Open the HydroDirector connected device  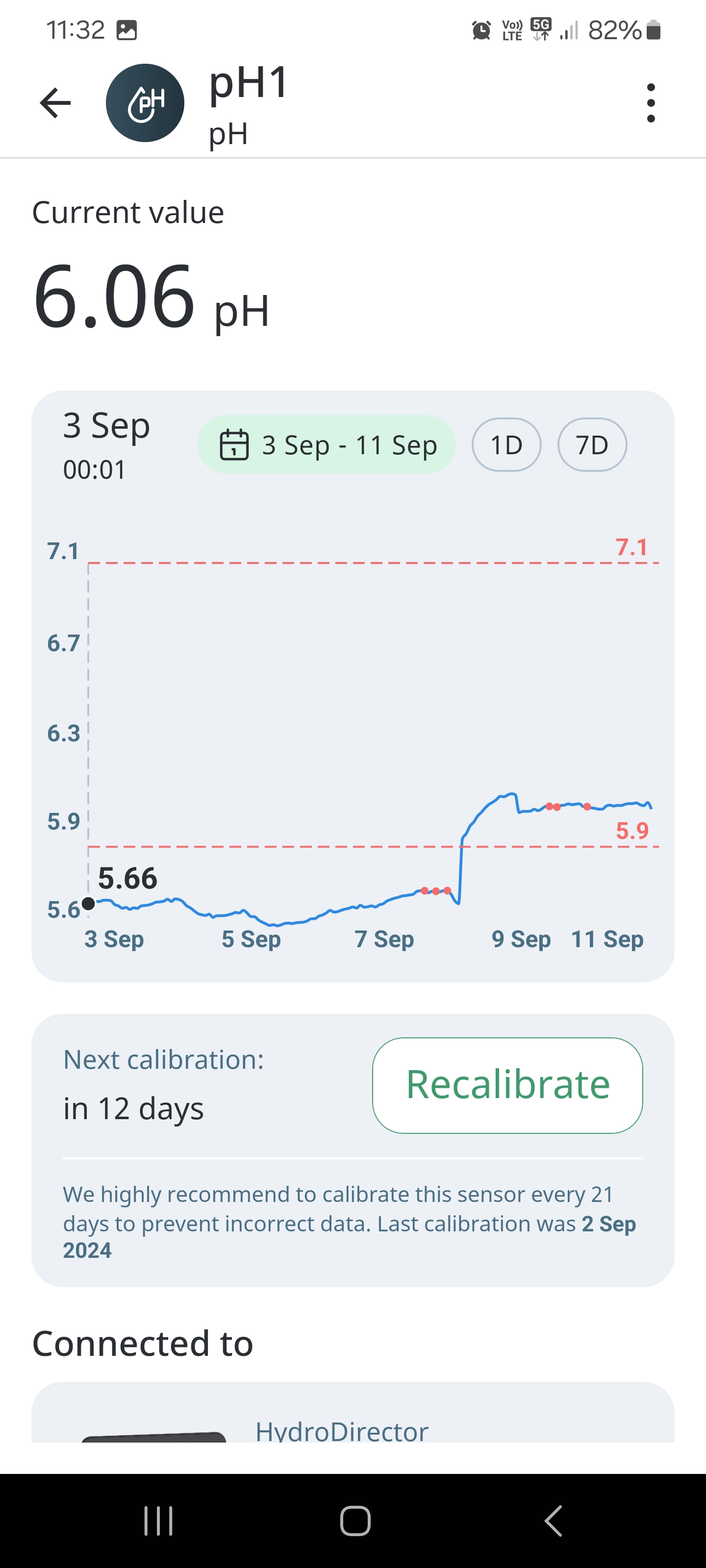(341, 1430)
